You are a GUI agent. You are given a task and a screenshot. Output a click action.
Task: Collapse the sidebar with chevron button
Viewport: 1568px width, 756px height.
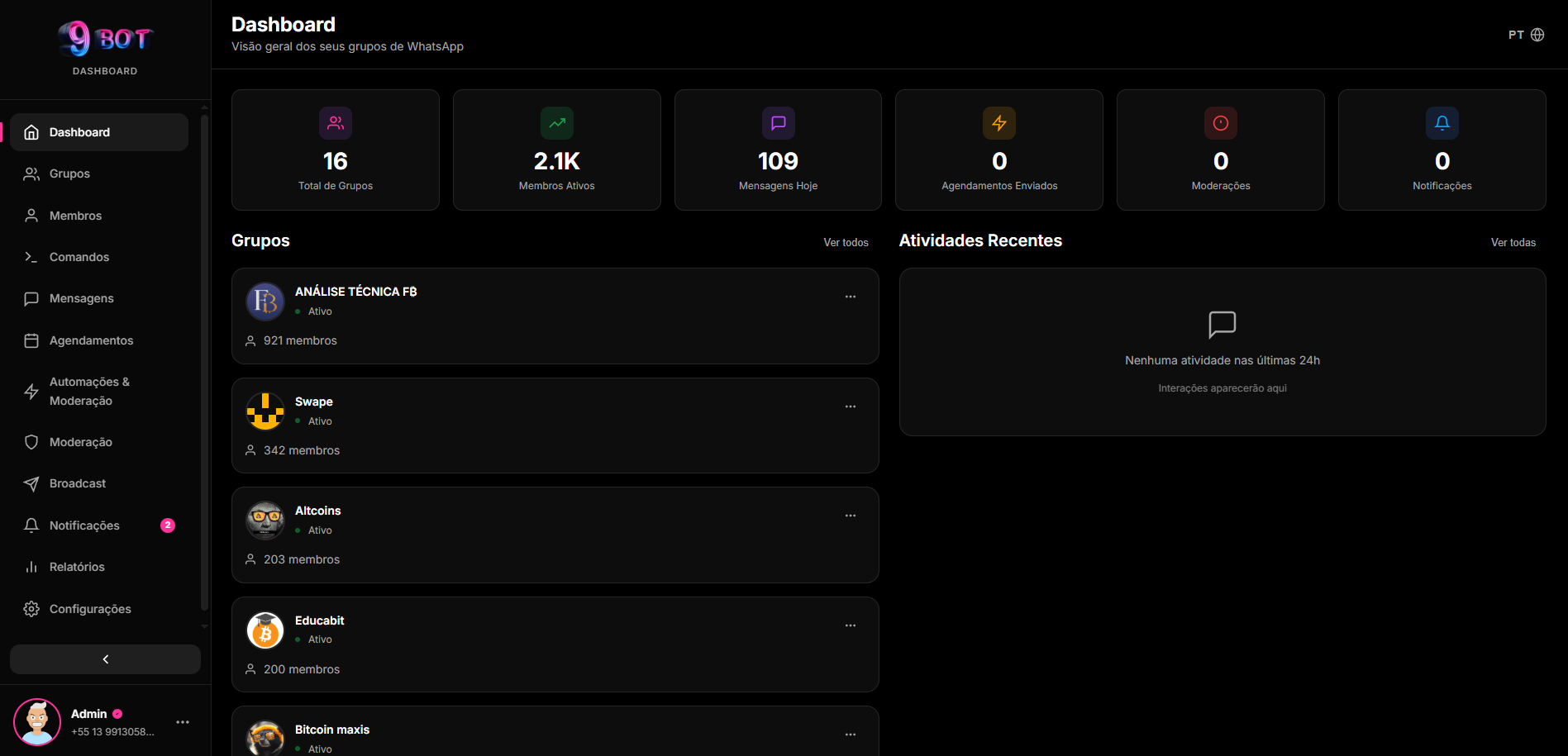pyautogui.click(x=105, y=659)
